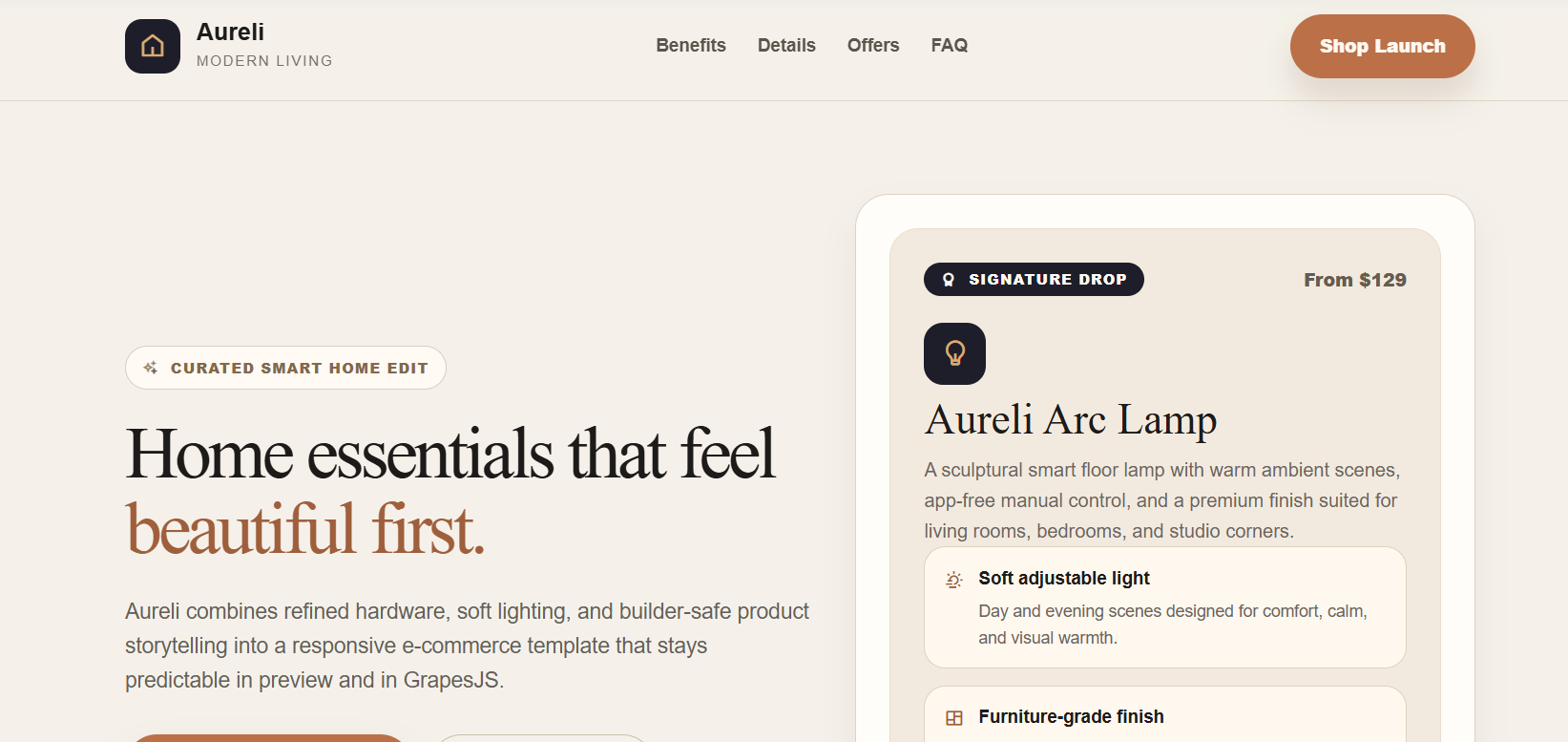The width and height of the screenshot is (1568, 742).
Task: Open the Benefits navigation link
Action: (690, 45)
